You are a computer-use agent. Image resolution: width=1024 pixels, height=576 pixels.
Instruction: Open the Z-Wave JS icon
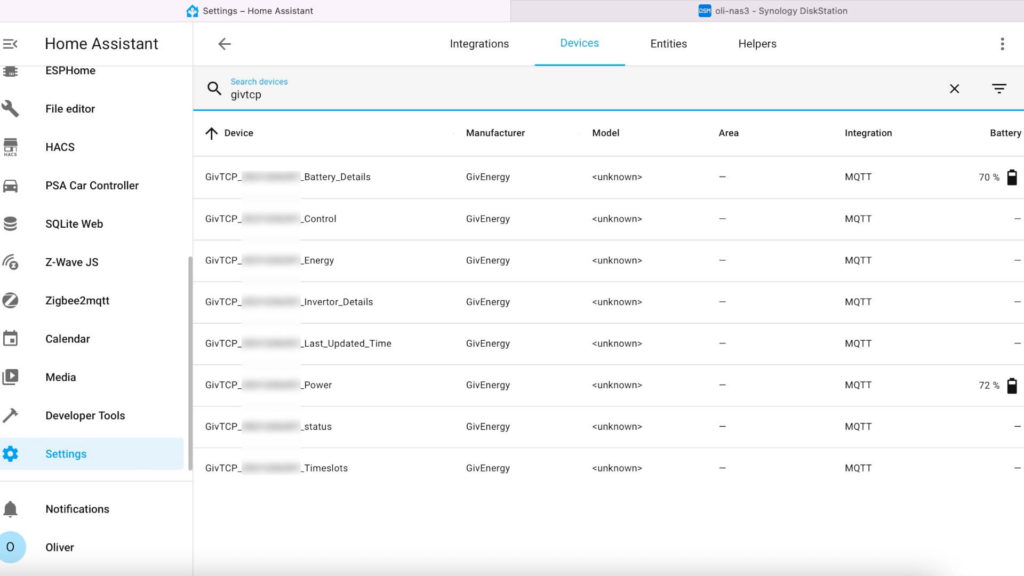coord(10,262)
